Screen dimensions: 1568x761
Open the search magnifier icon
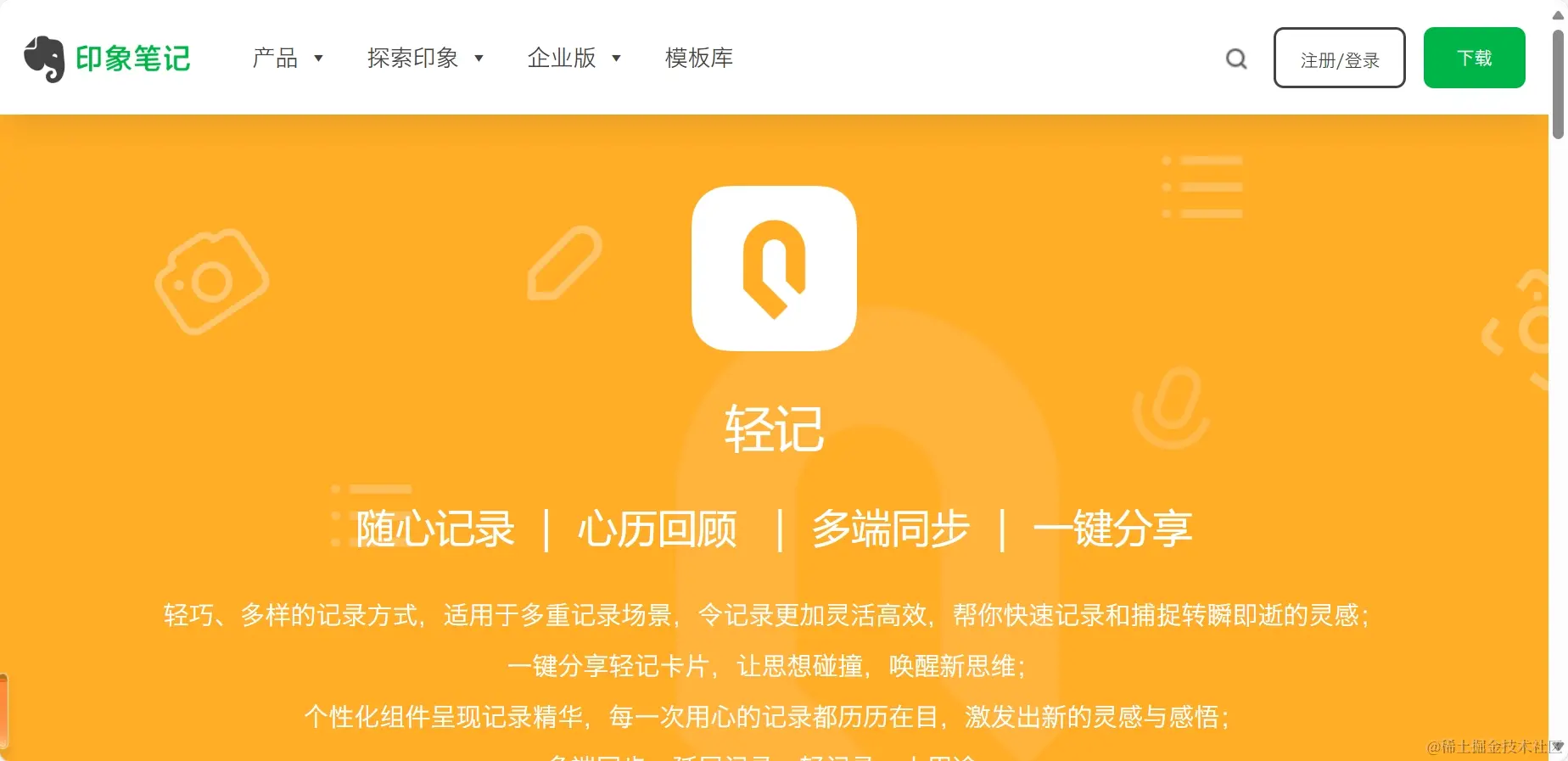click(x=1236, y=59)
